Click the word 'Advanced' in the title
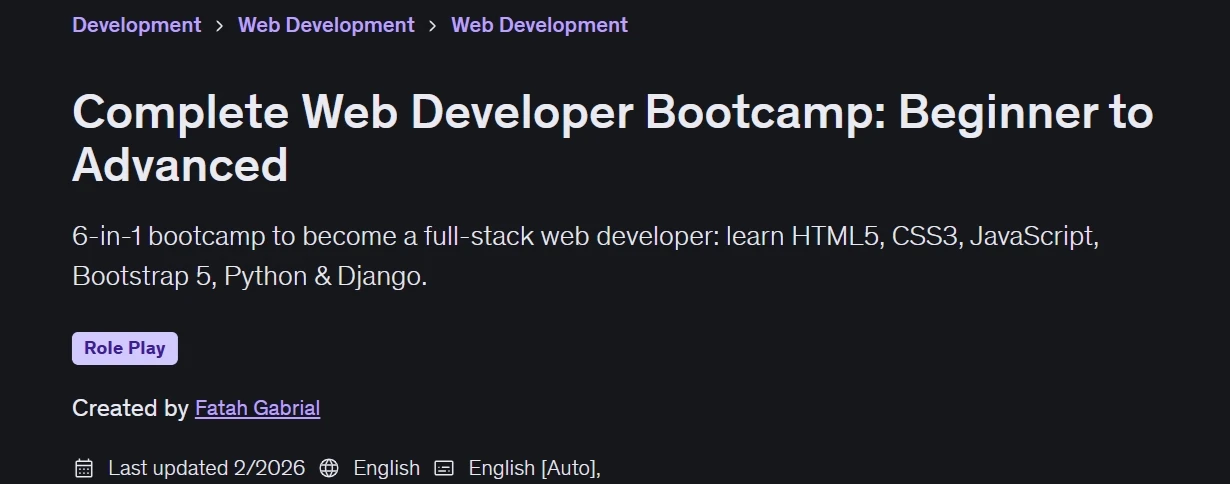 pos(180,165)
